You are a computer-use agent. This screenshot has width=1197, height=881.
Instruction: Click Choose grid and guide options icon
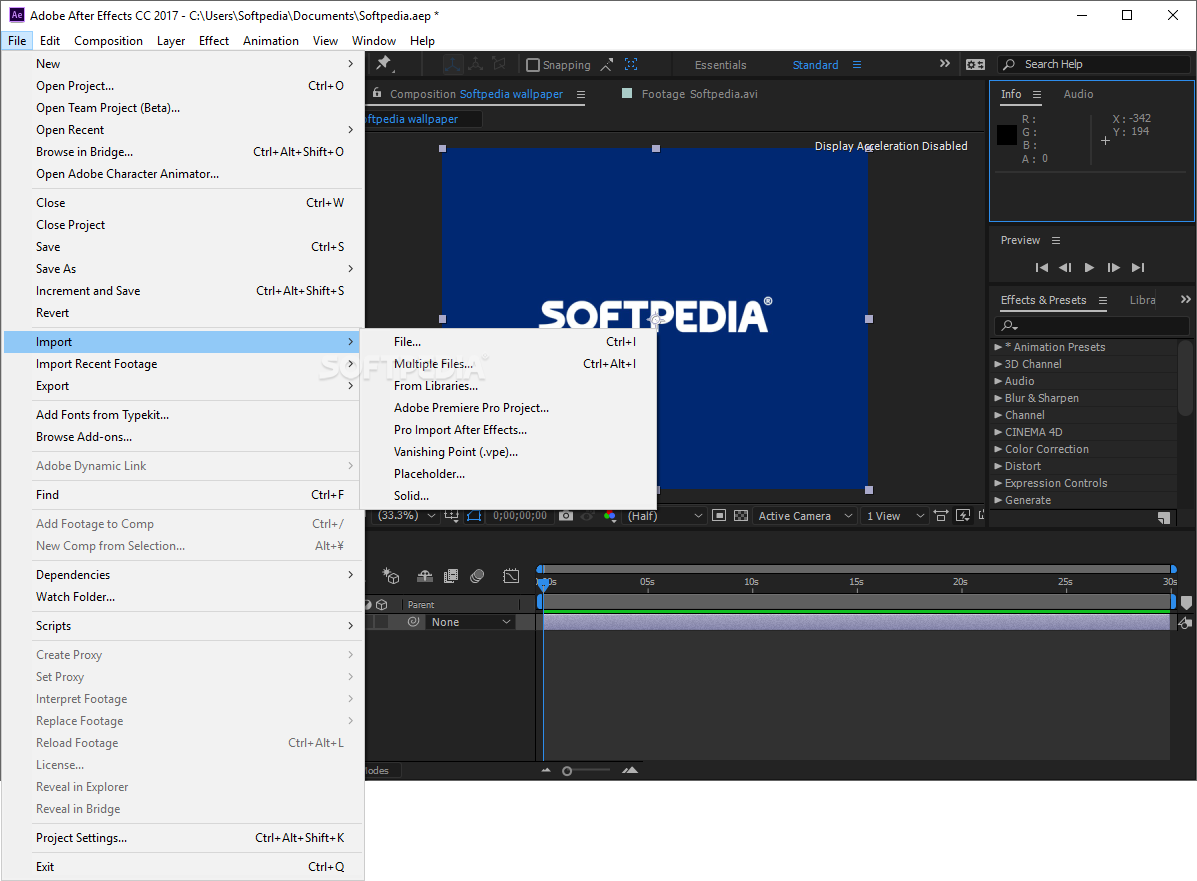(452, 516)
